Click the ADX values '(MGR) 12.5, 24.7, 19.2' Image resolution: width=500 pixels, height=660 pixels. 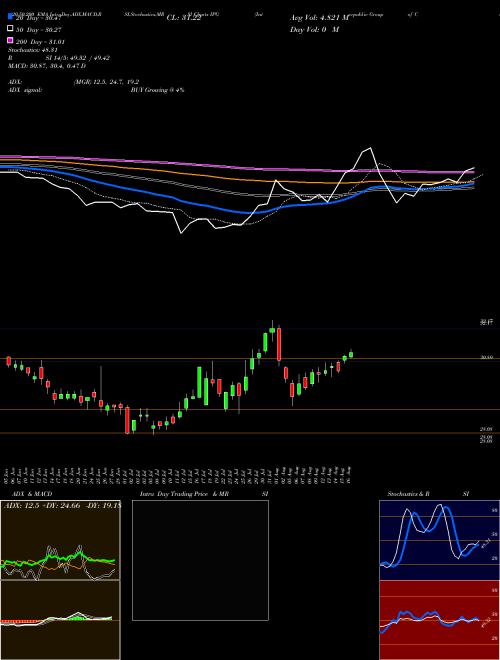[106, 82]
